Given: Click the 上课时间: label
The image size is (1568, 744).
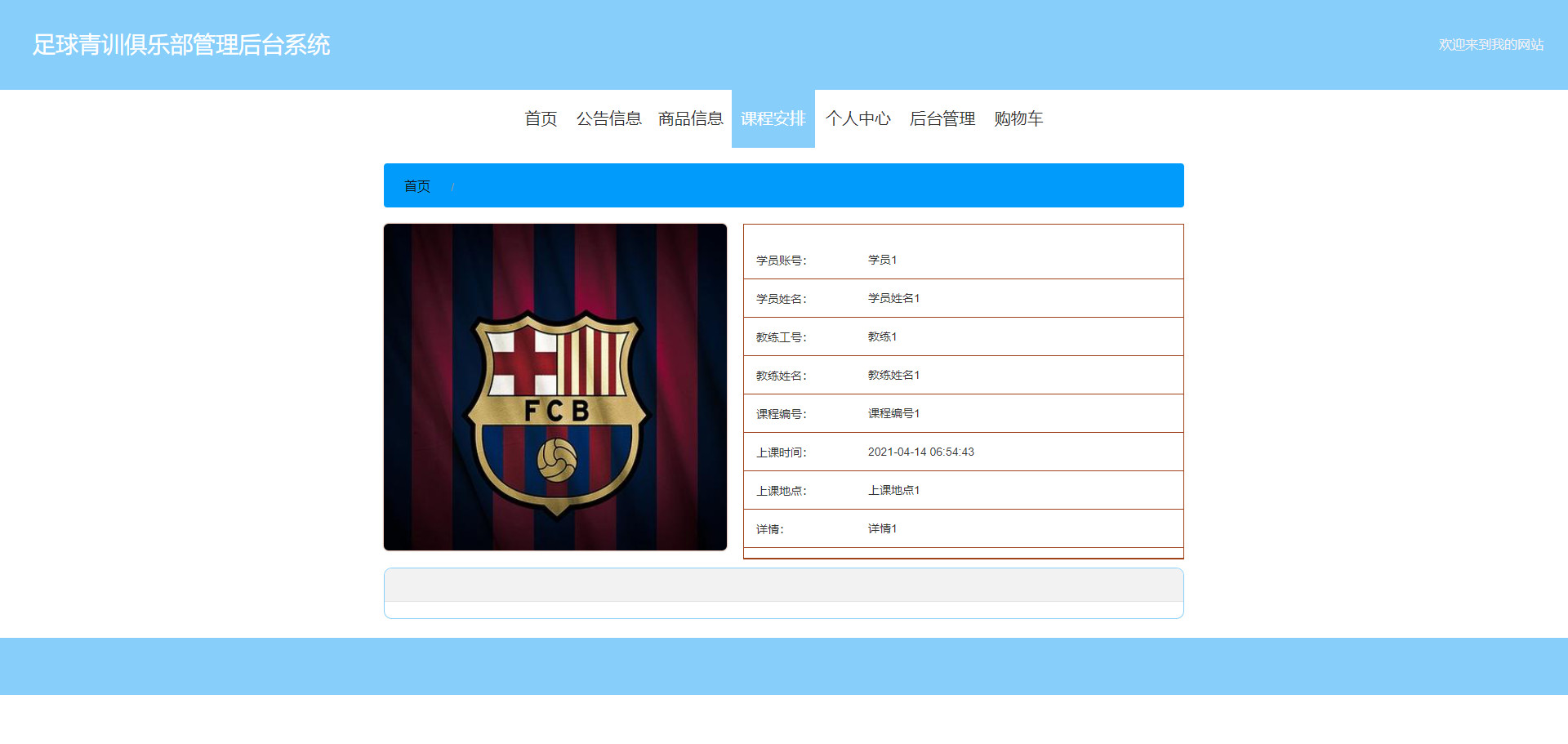Looking at the screenshot, I should 782,452.
